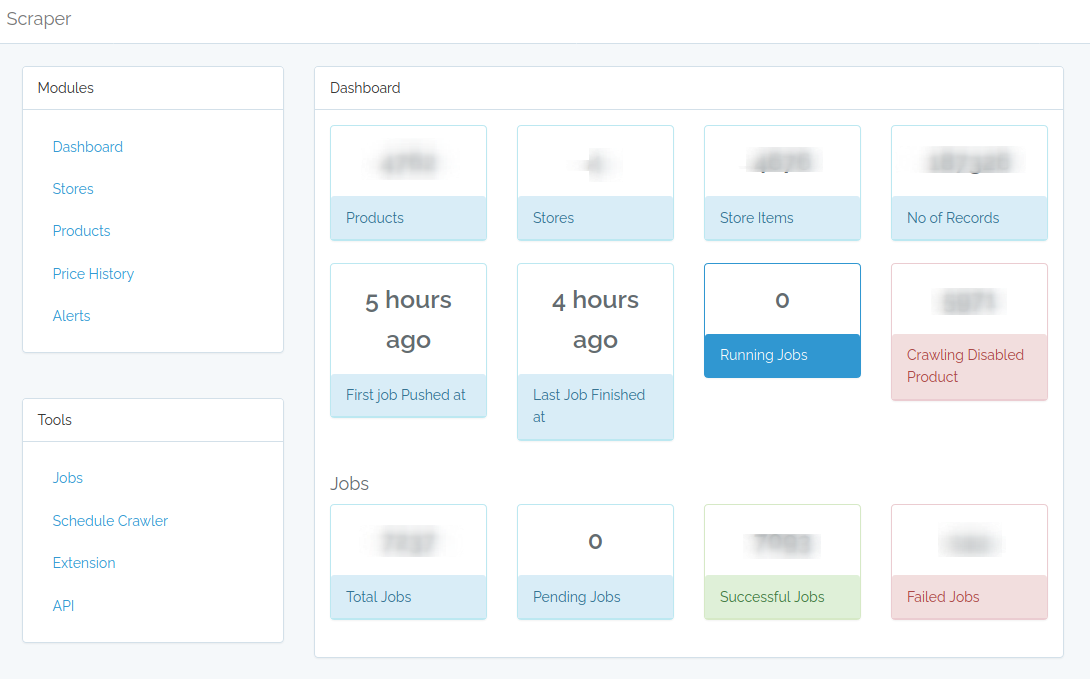The height and width of the screenshot is (679, 1090).
Task: Select the Pending Jobs card
Action: coord(595,562)
